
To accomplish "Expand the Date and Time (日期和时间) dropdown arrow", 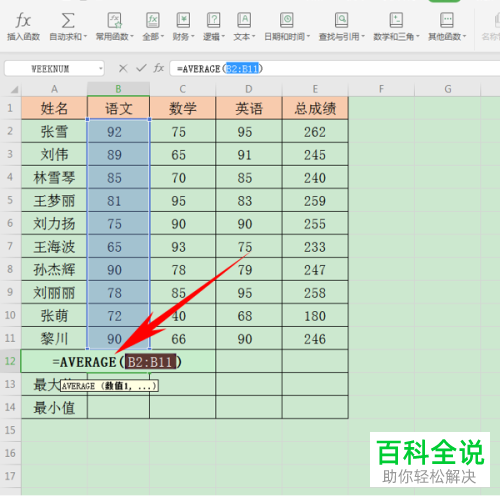I will click(x=308, y=37).
